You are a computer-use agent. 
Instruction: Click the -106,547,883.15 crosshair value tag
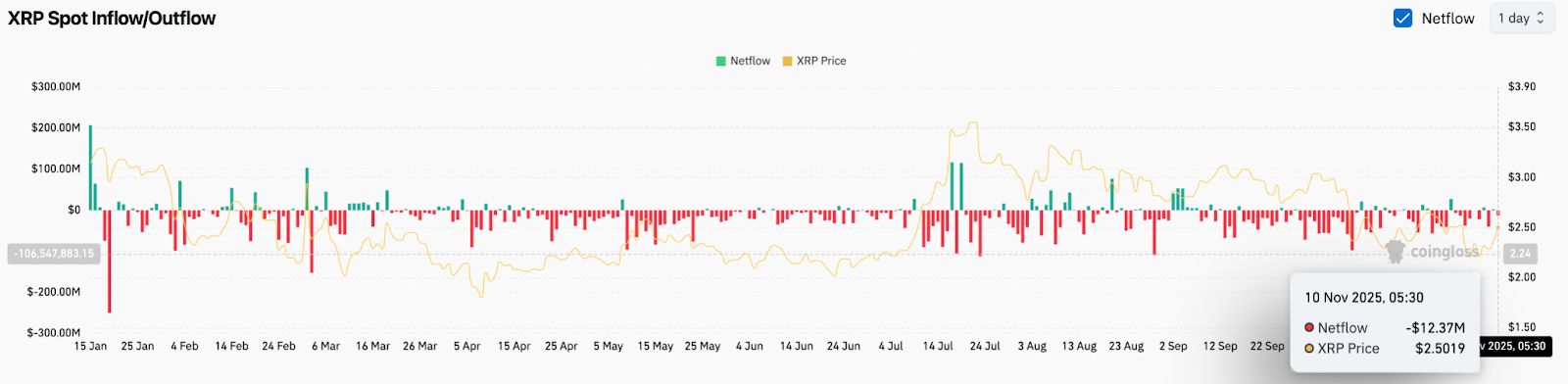tap(54, 254)
